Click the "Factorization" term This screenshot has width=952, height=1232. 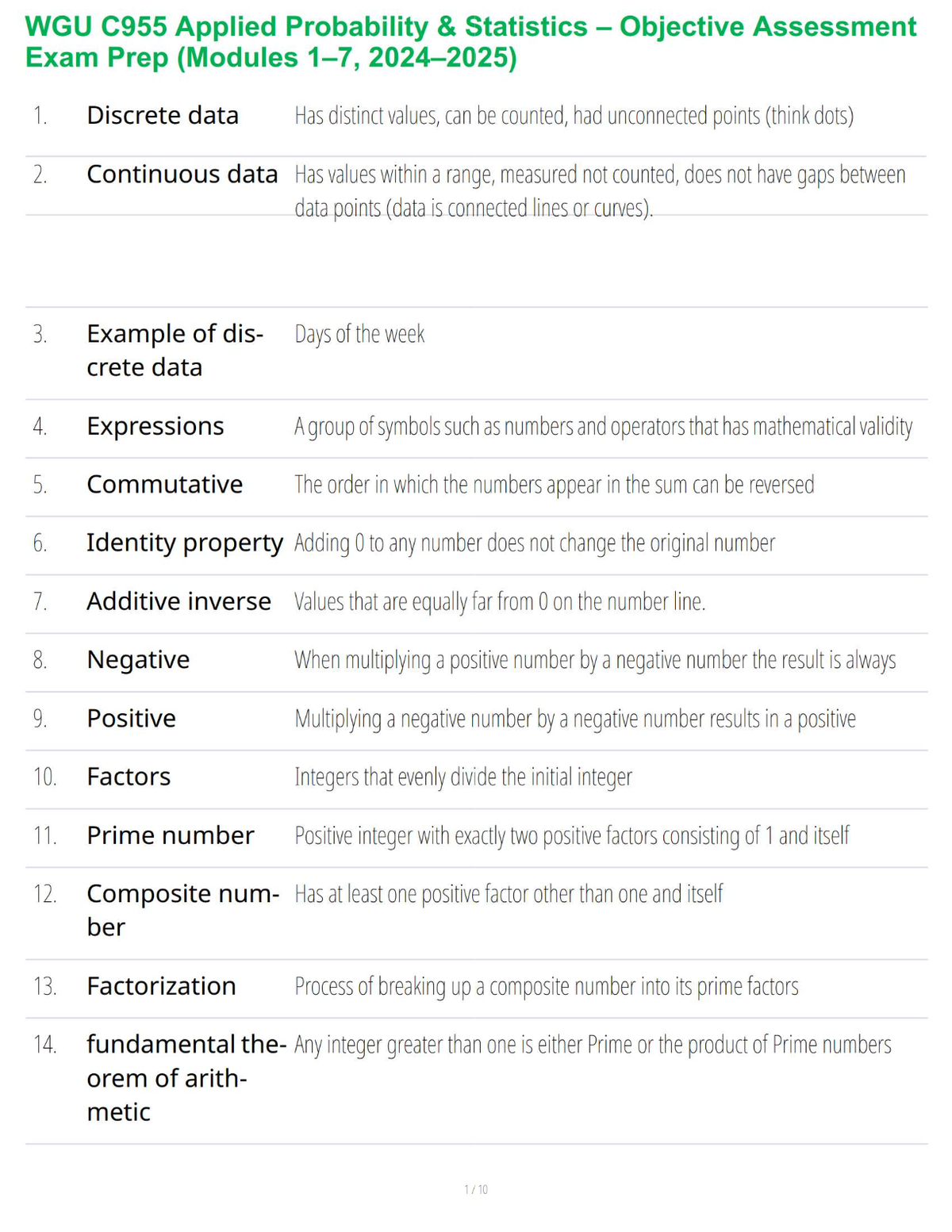click(161, 986)
